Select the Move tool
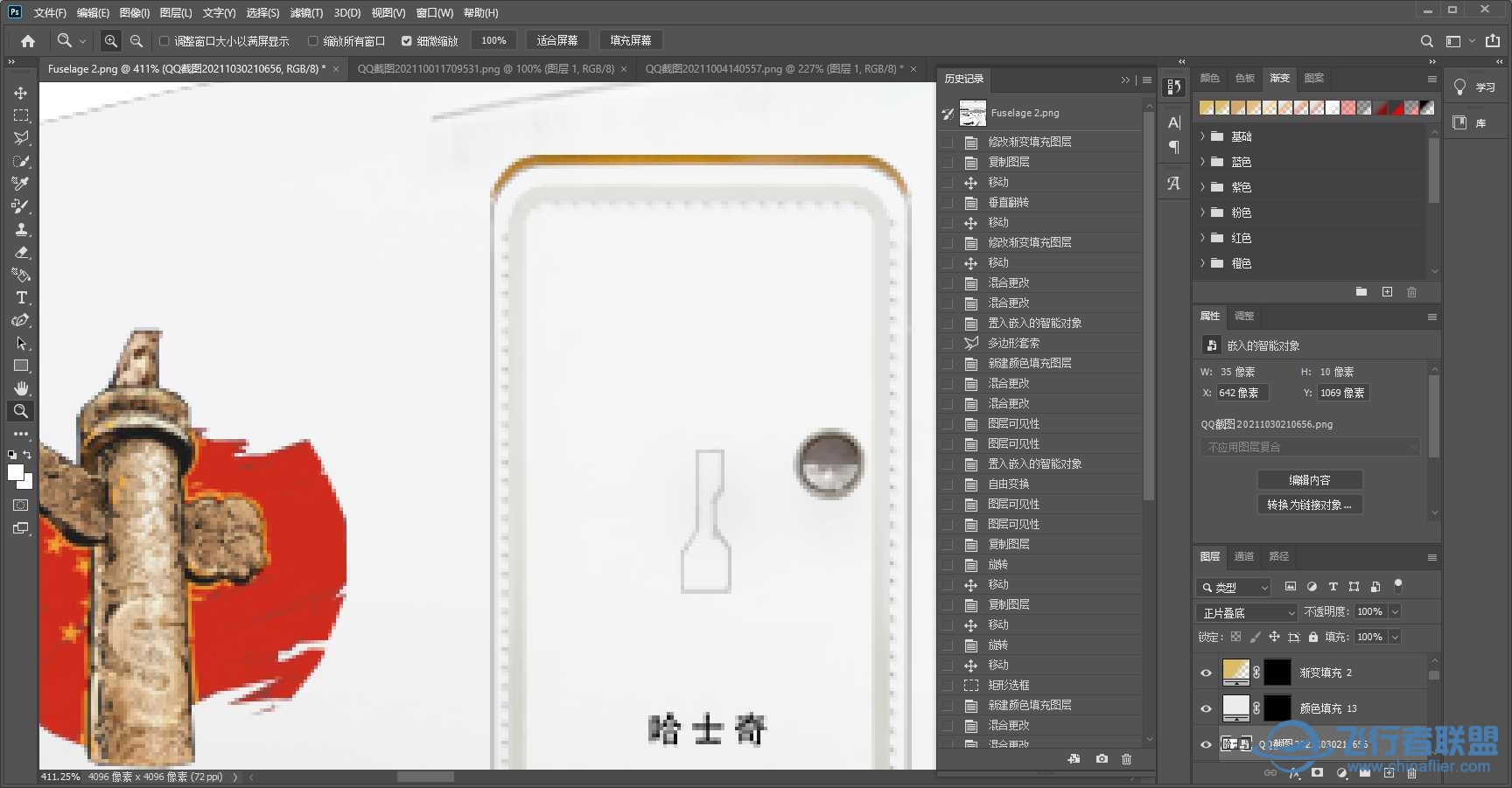This screenshot has height=788, width=1512. (20, 92)
